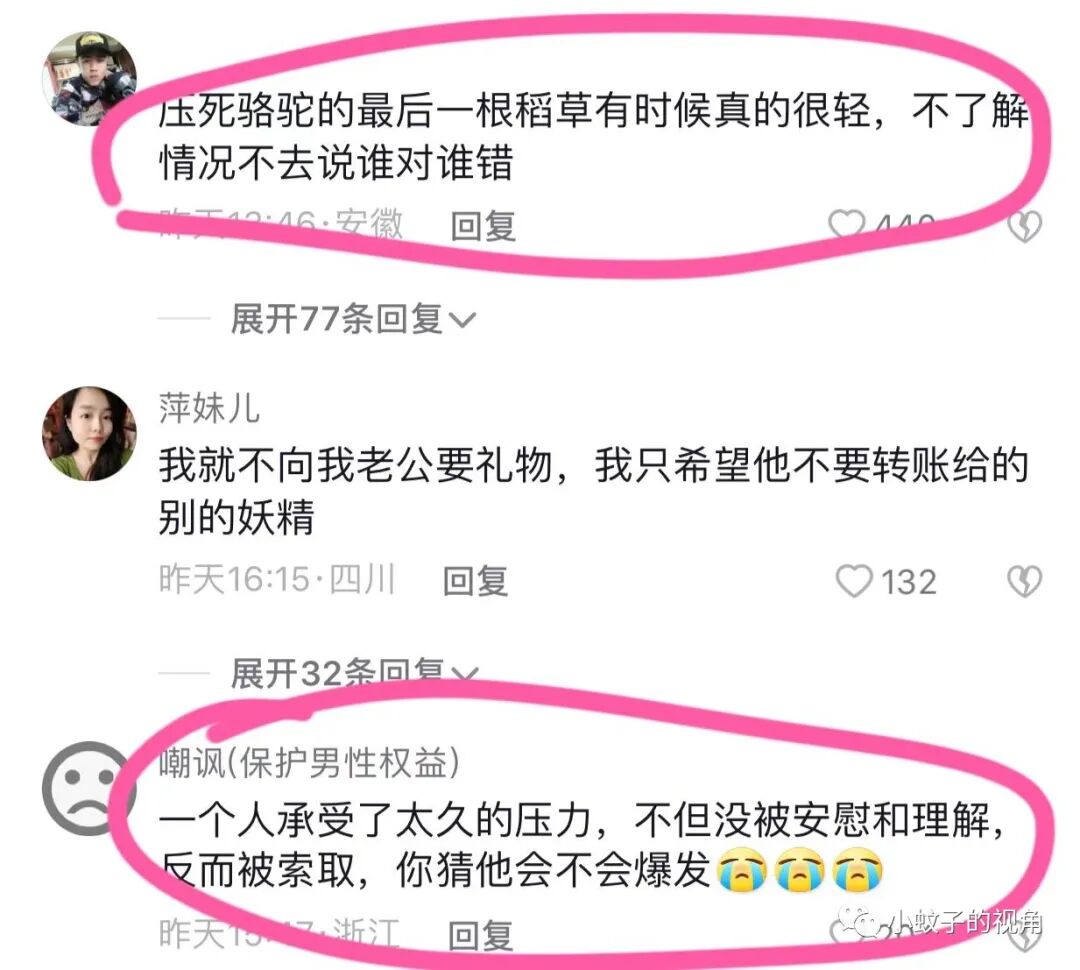View 萍妹儿's avatar photo

(89, 433)
